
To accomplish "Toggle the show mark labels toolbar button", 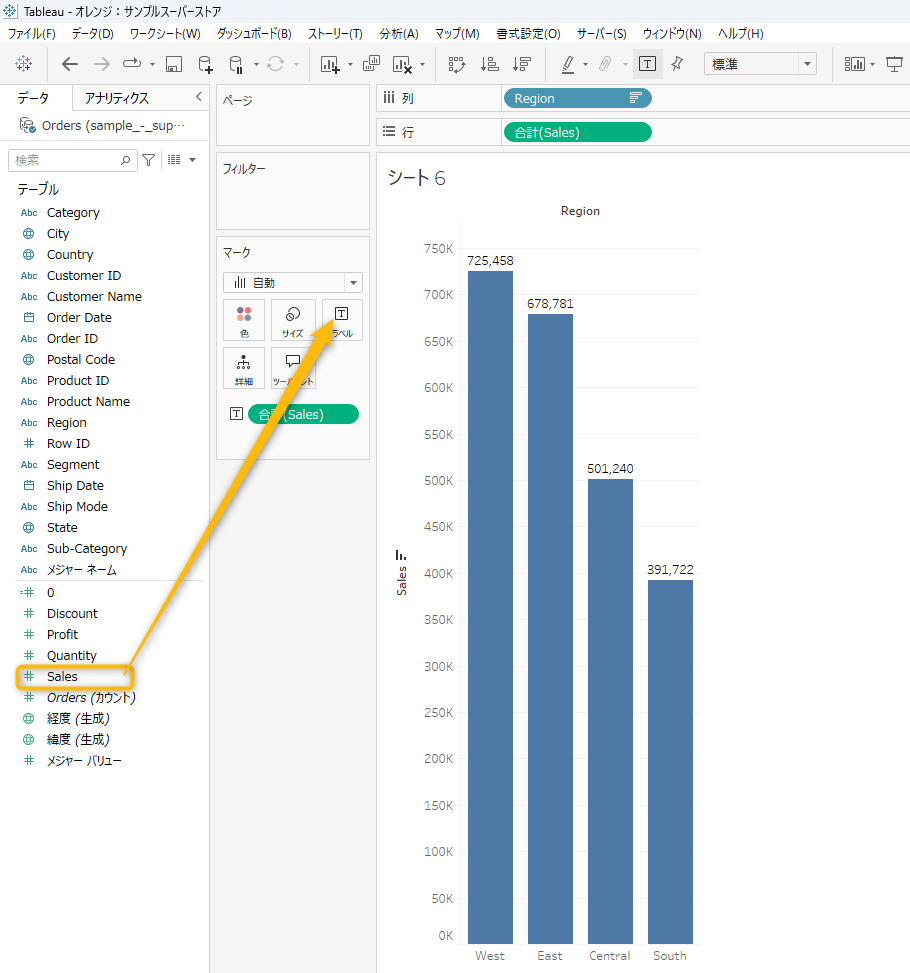I will pyautogui.click(x=647, y=64).
